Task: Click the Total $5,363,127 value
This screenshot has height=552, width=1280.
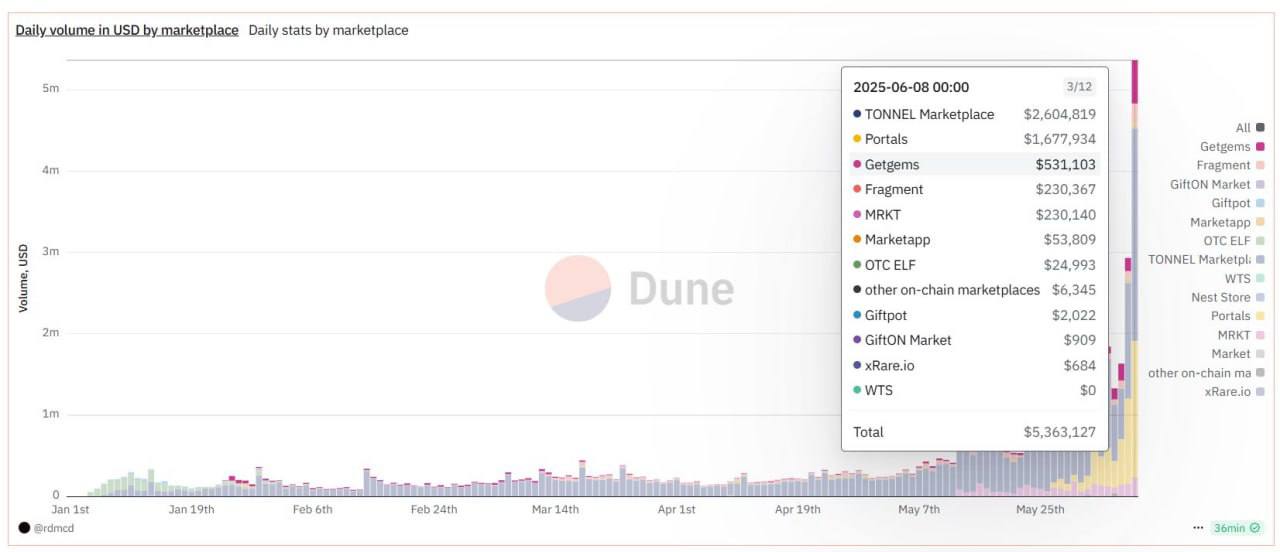Action: [x=1059, y=432]
